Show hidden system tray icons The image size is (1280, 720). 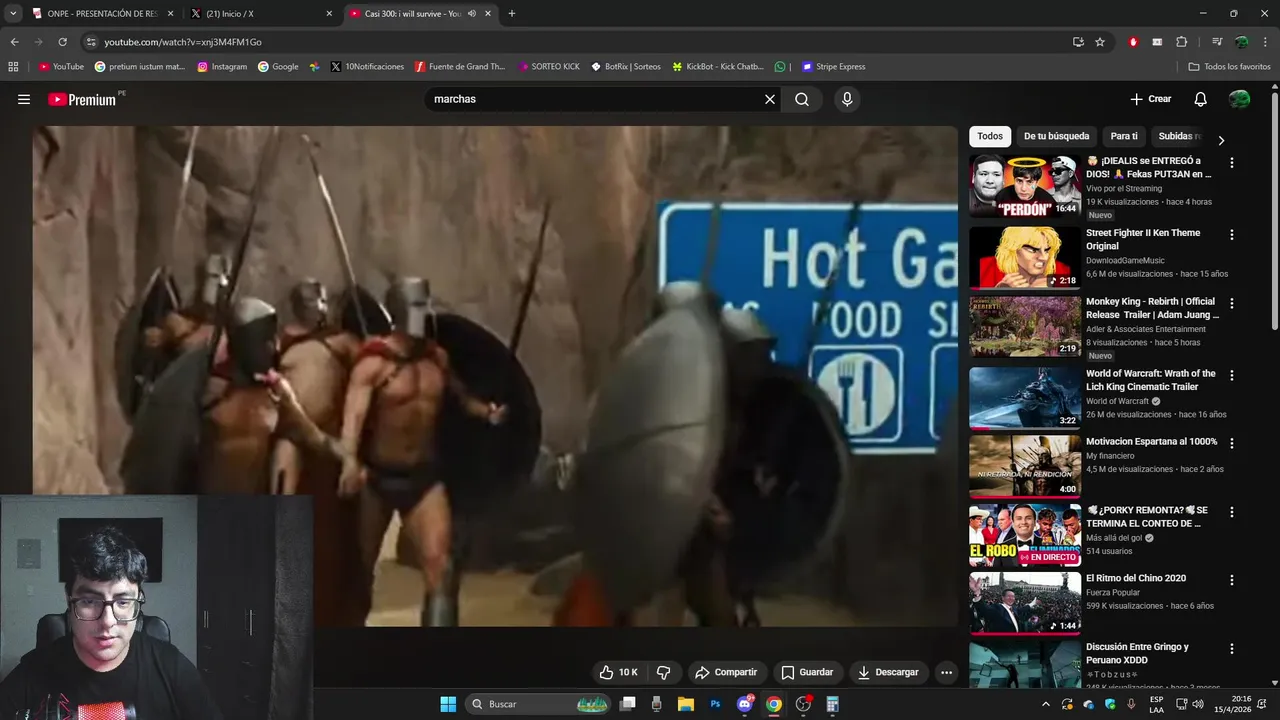(1046, 704)
